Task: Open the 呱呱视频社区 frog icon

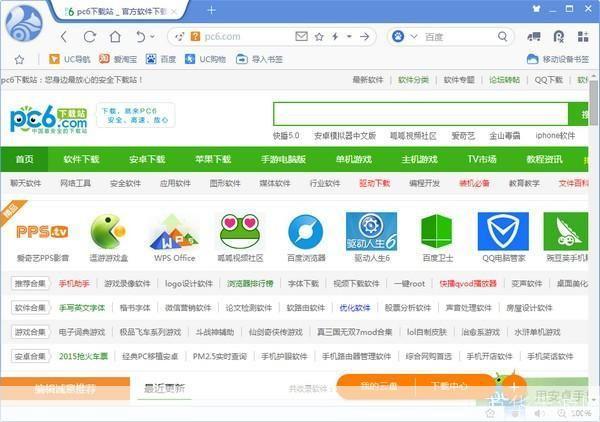Action: click(240, 231)
